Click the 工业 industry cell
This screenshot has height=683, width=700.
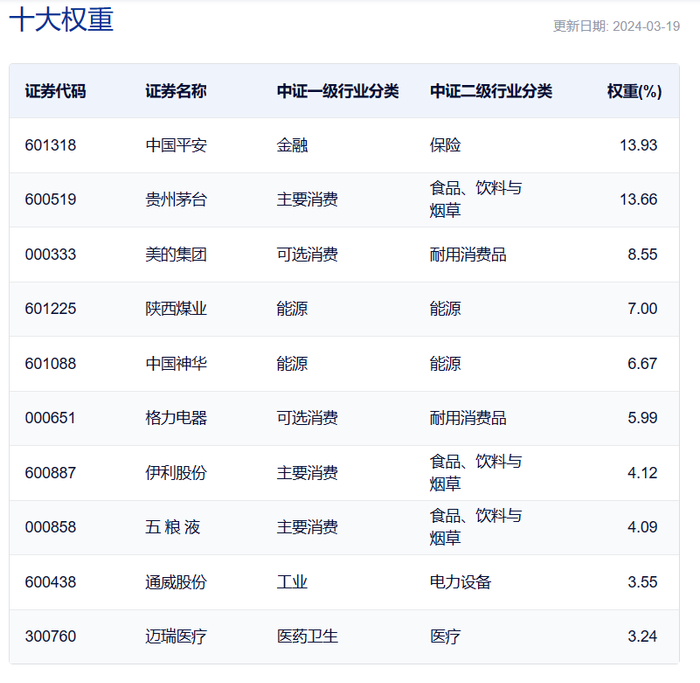coord(292,582)
